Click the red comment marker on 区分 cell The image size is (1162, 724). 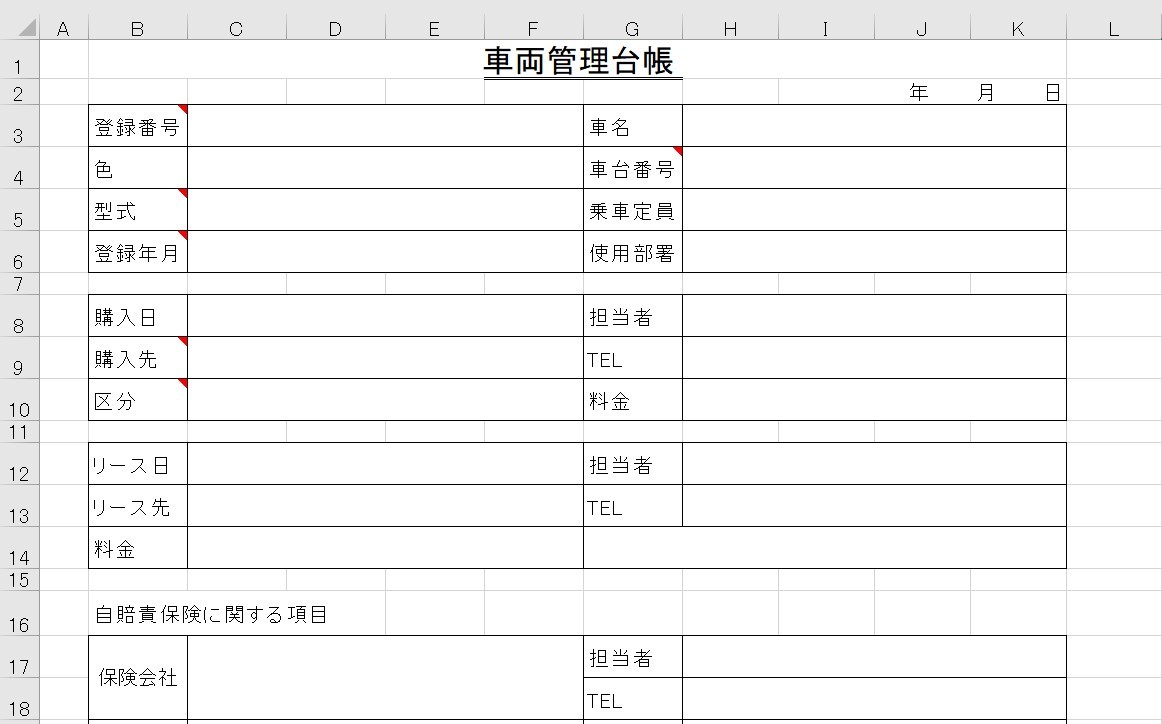[182, 381]
